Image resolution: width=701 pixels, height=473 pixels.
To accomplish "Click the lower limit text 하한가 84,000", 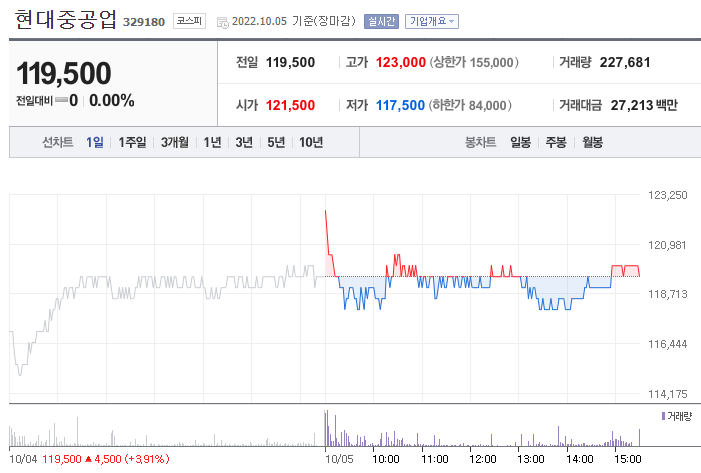I will (470, 105).
